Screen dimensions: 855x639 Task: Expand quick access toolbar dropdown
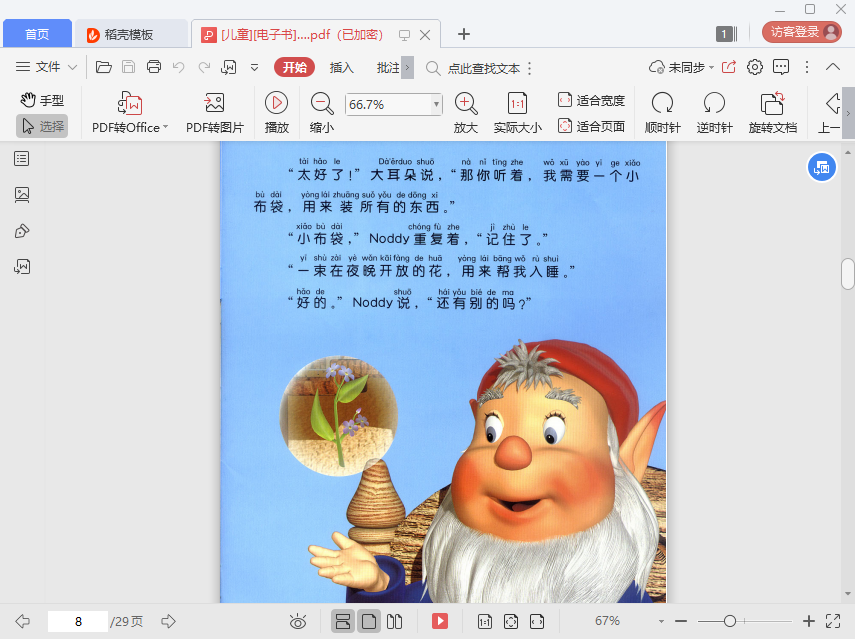click(x=254, y=68)
